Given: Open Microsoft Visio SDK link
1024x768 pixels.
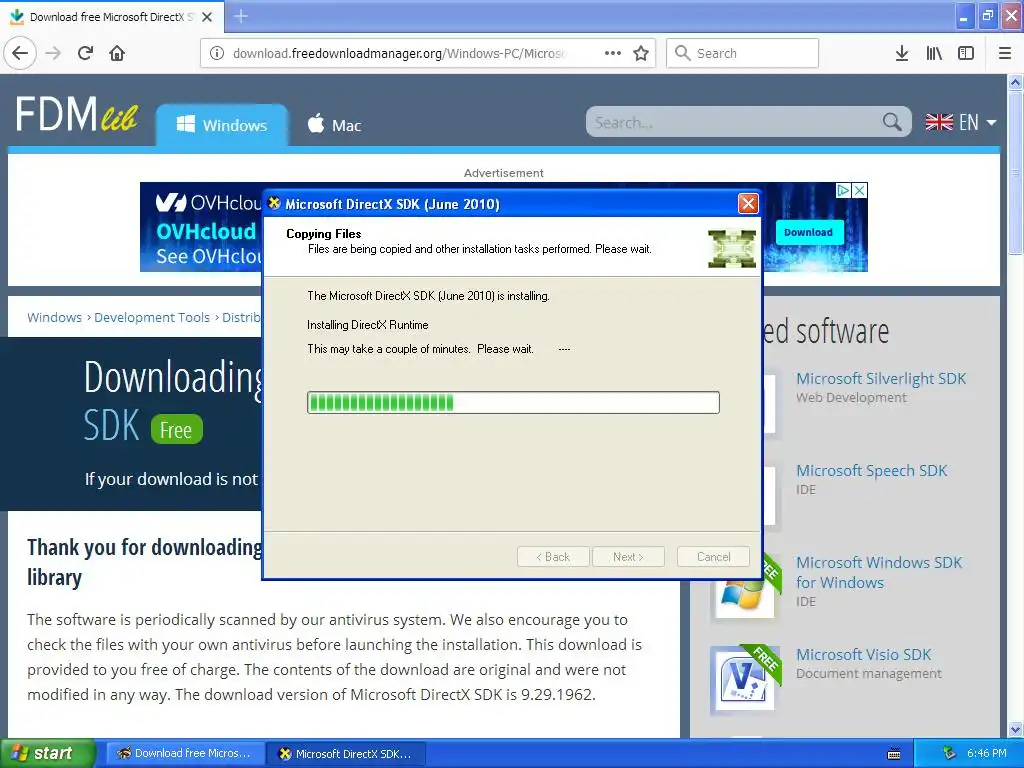Looking at the screenshot, I should pos(863,654).
